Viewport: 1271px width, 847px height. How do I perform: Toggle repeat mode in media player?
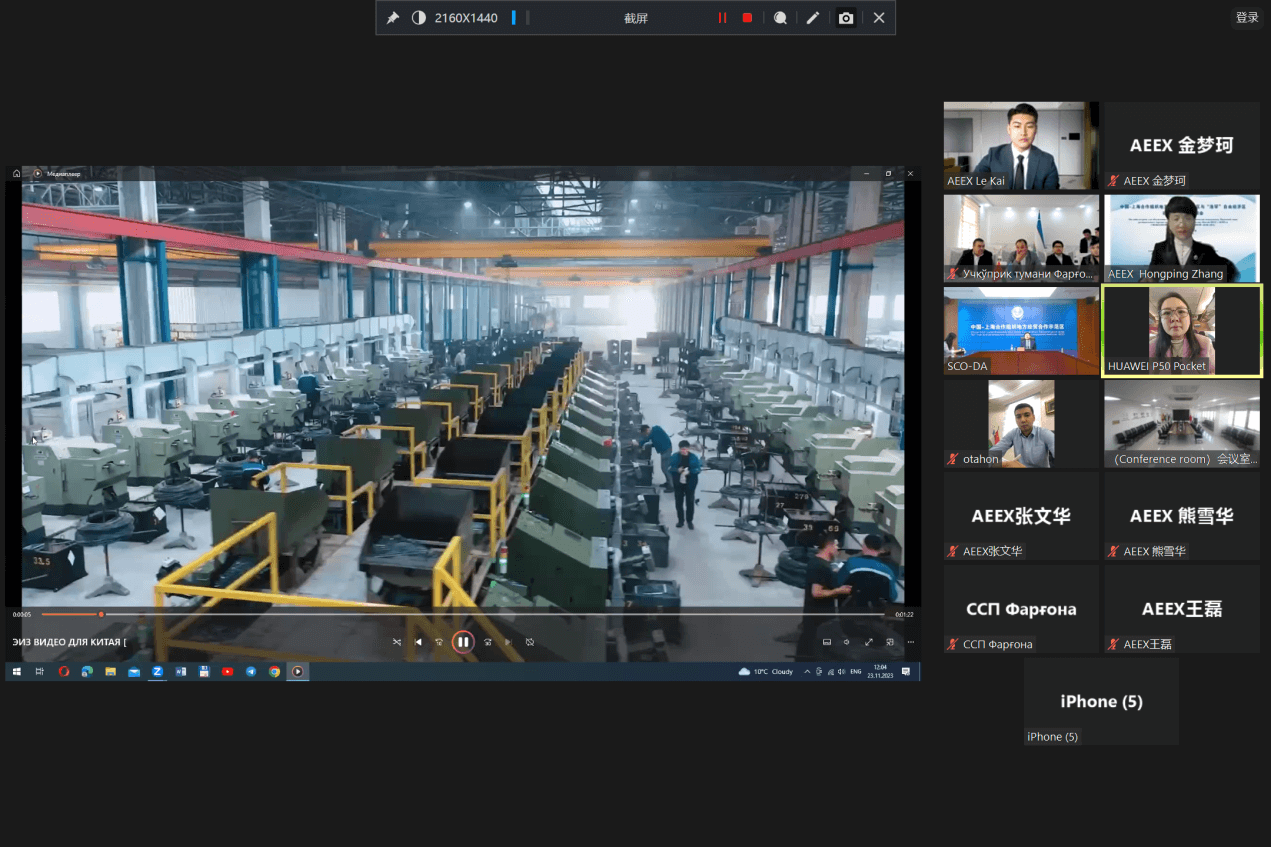pos(530,642)
